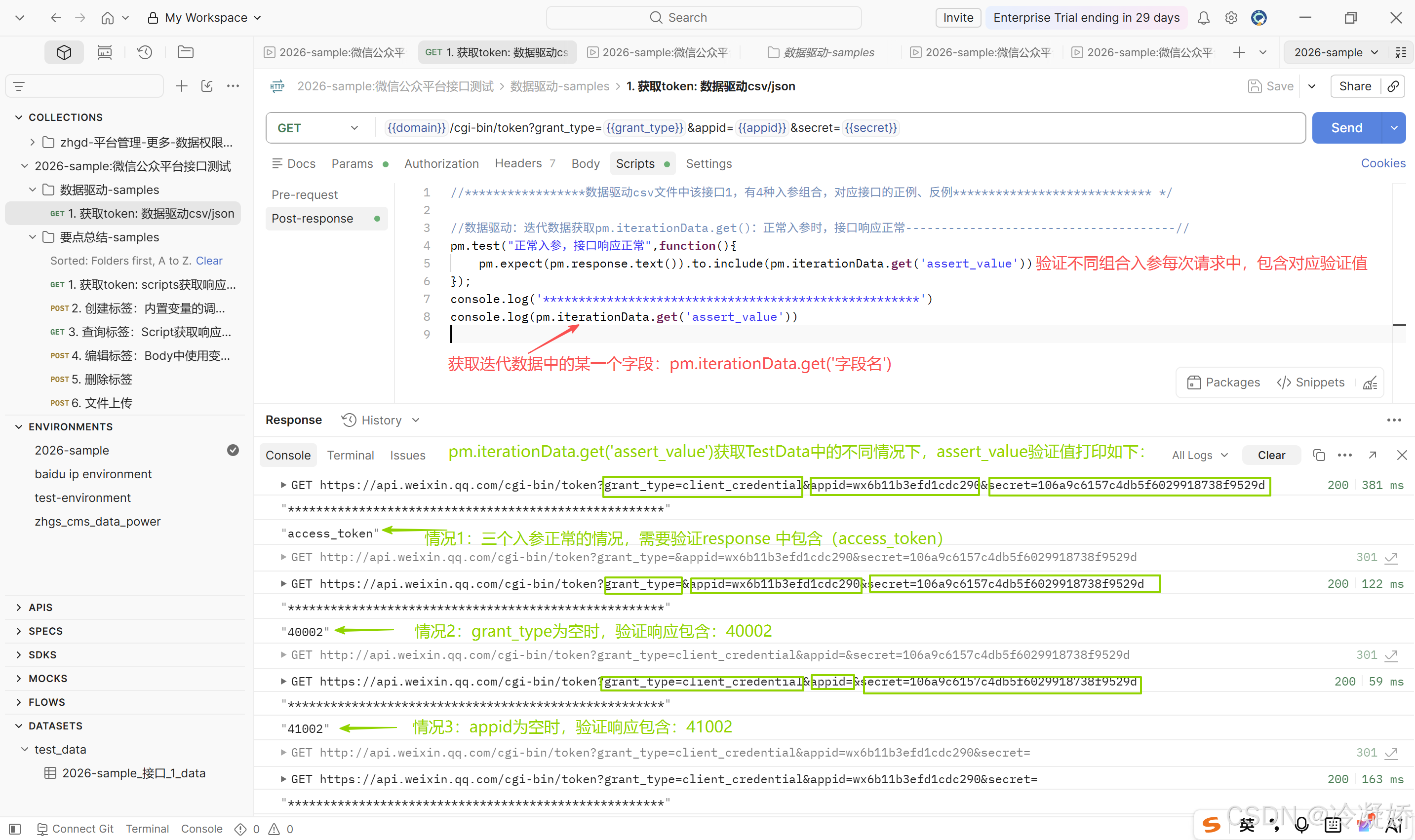
Task: Open the Terminal tab in console
Action: pyautogui.click(x=351, y=455)
